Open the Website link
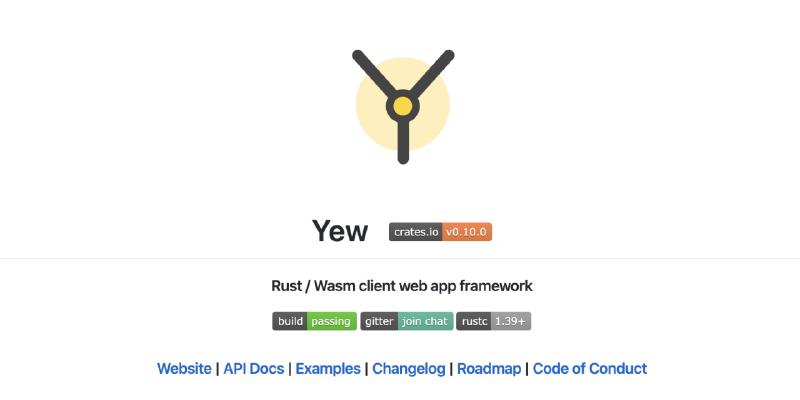800x400 pixels. [184, 369]
